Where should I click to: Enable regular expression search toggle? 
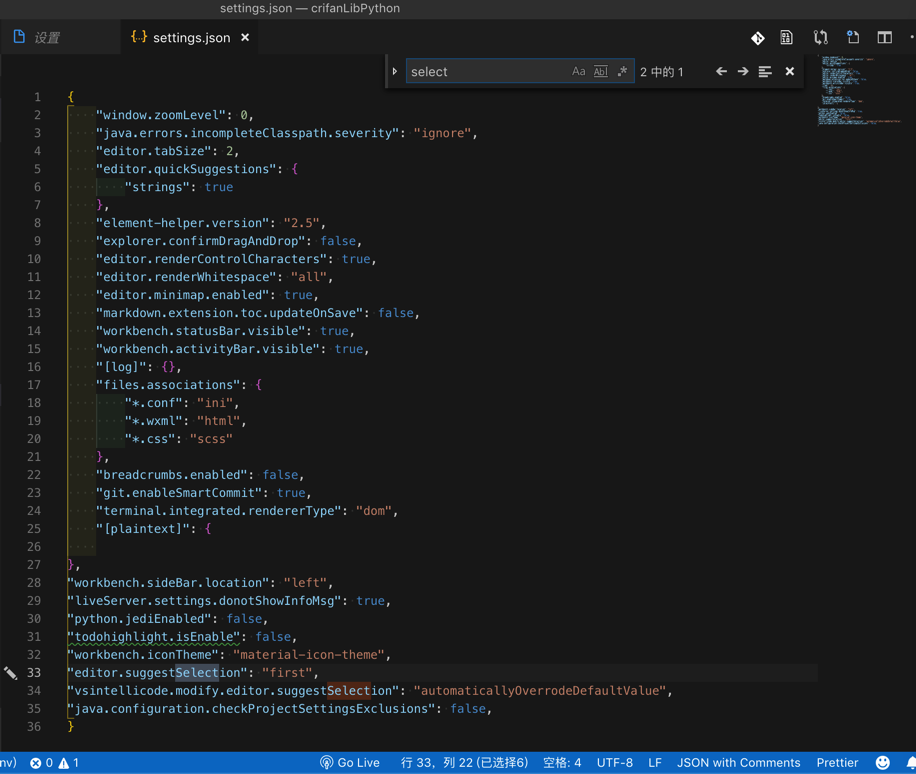coord(622,72)
